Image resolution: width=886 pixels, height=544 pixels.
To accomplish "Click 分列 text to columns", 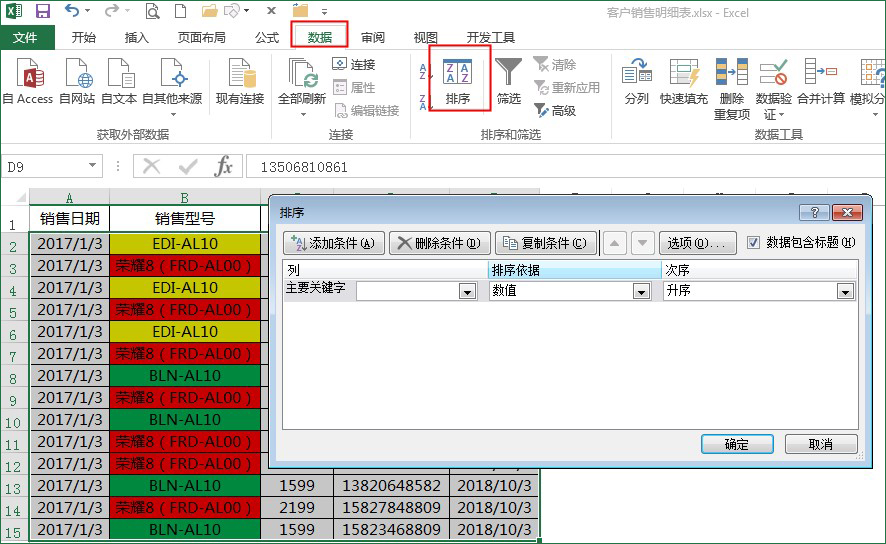I will (637, 81).
